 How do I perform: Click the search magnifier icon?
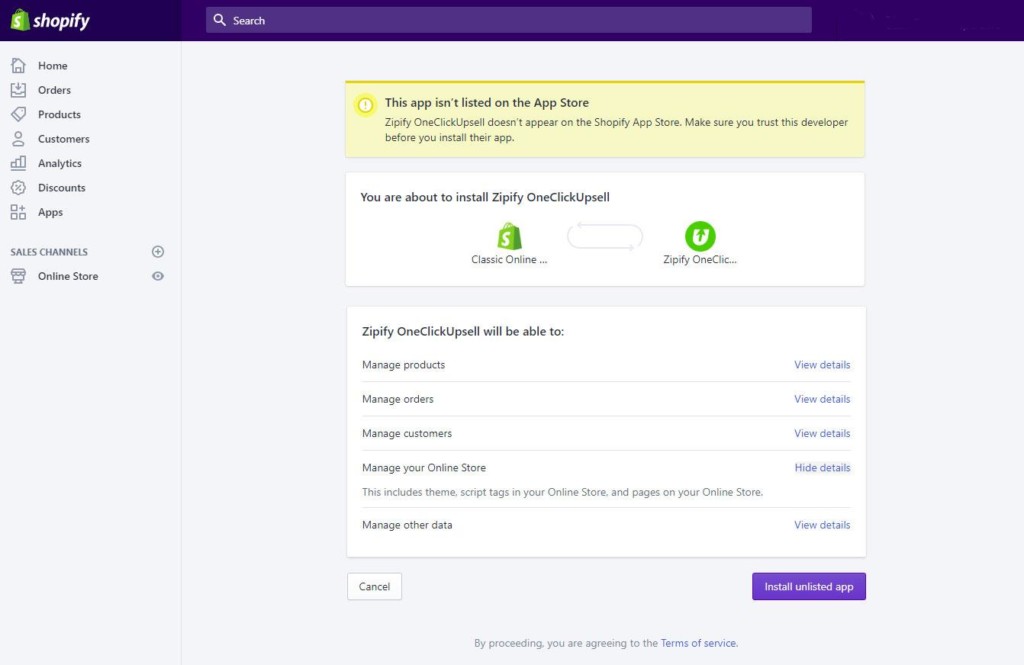click(x=219, y=20)
